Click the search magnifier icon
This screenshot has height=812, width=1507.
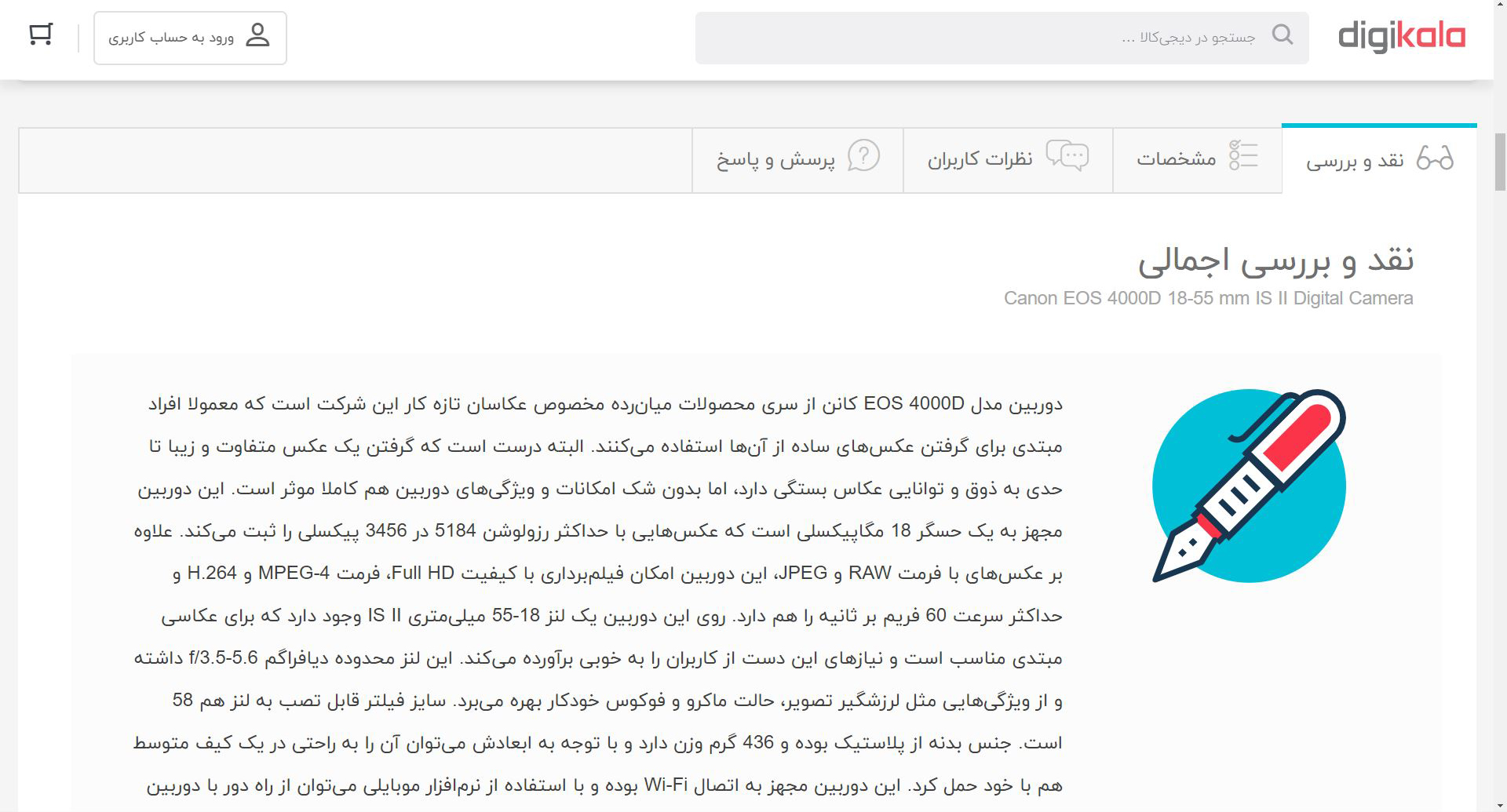pyautogui.click(x=1283, y=35)
